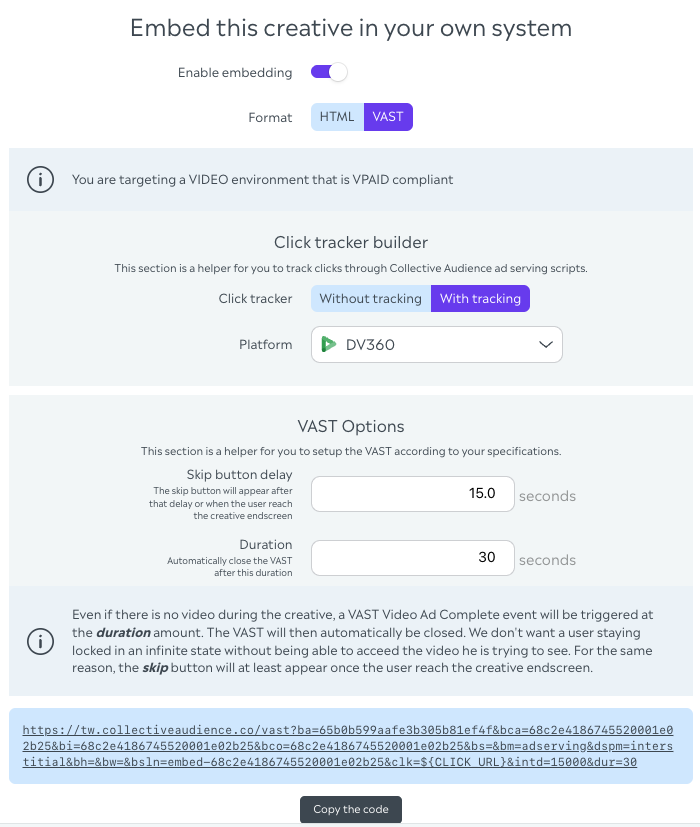The width and height of the screenshot is (700, 827).
Task: Click the chevron arrow of the Platform dropdown
Action: [x=546, y=345]
